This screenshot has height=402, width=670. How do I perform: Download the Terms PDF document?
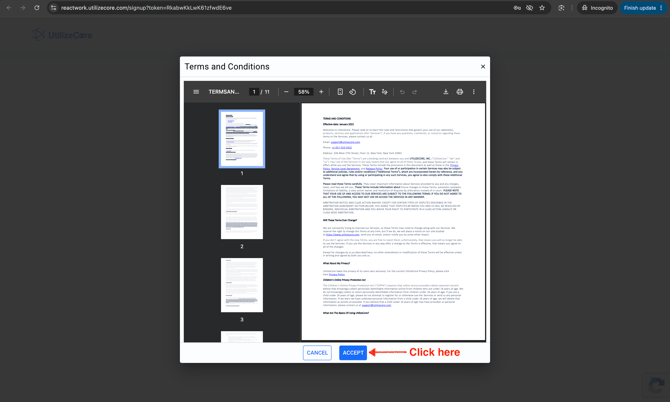pyautogui.click(x=446, y=92)
